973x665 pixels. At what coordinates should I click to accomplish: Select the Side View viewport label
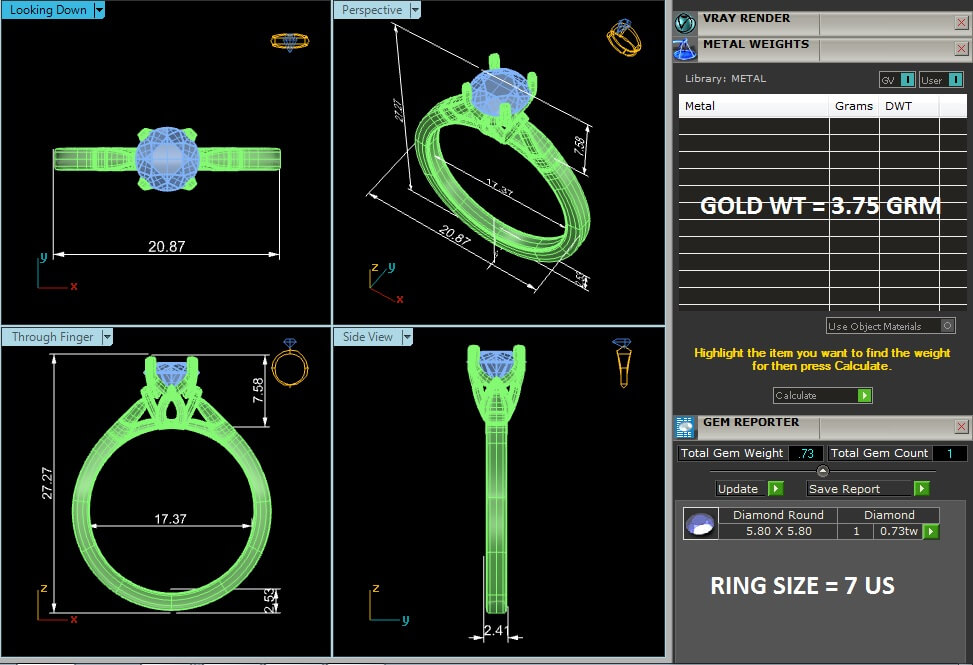coord(367,337)
